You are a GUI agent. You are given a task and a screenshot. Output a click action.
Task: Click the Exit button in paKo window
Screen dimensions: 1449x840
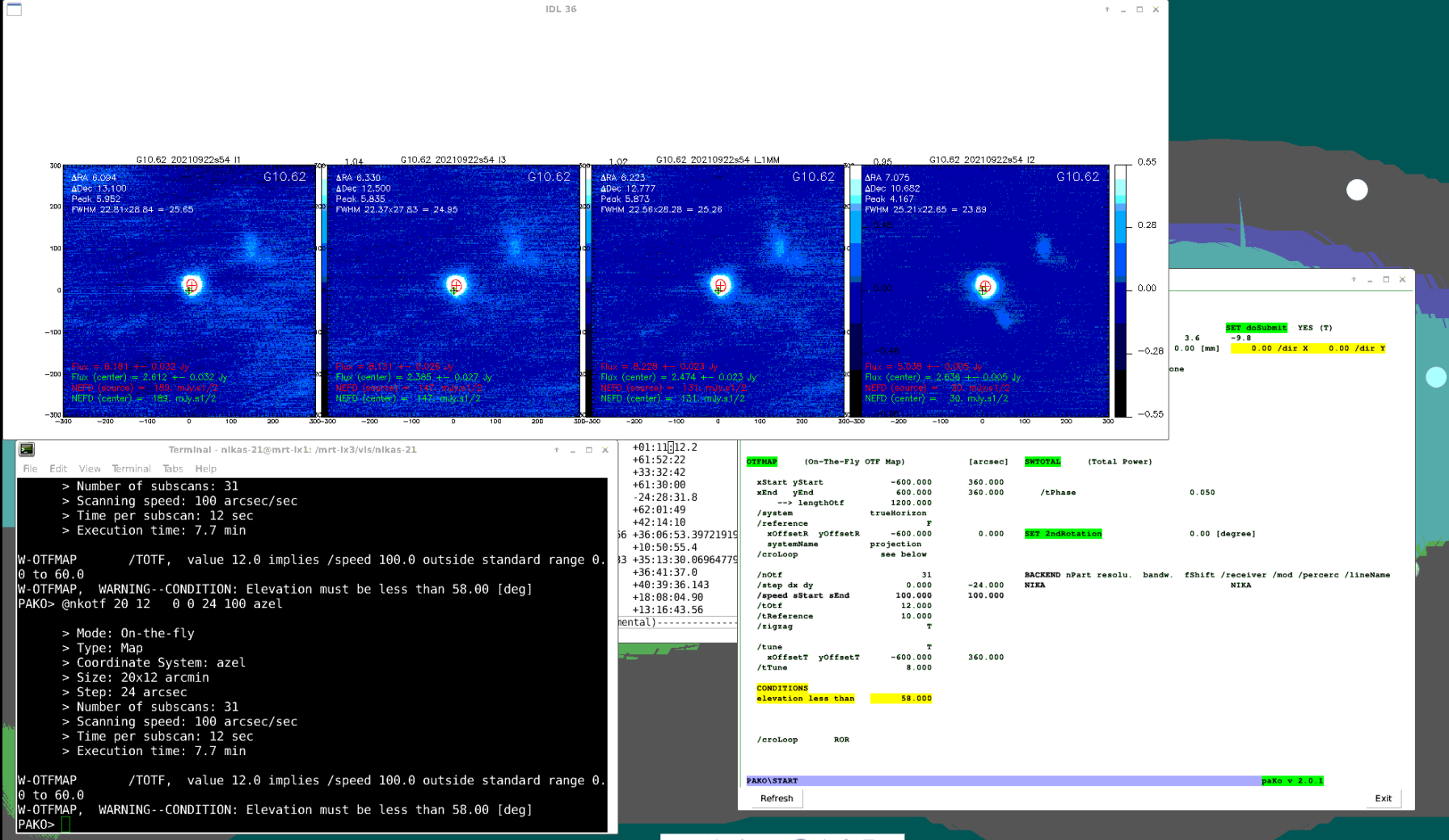pyautogui.click(x=1383, y=798)
